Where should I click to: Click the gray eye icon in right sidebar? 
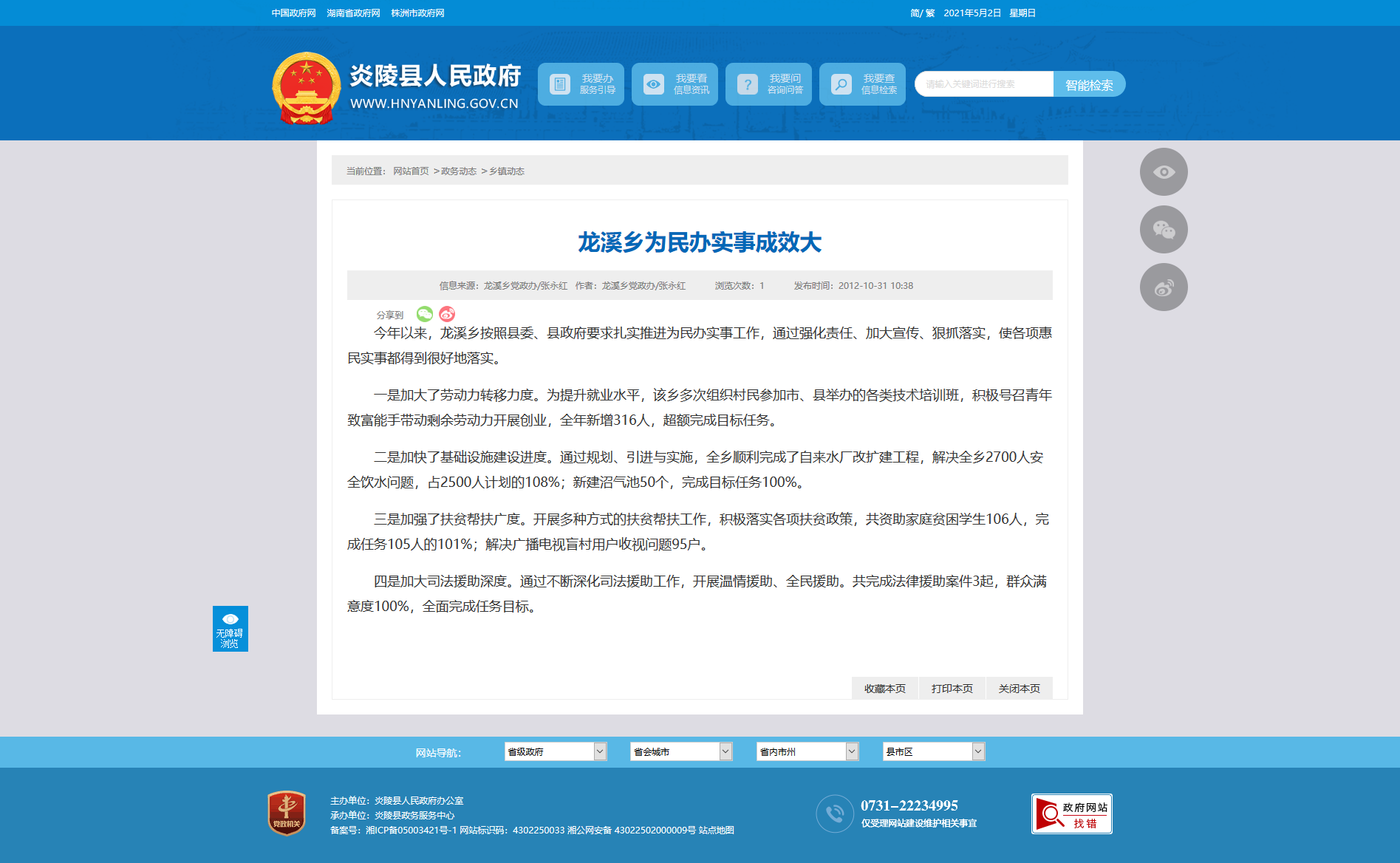1164,172
